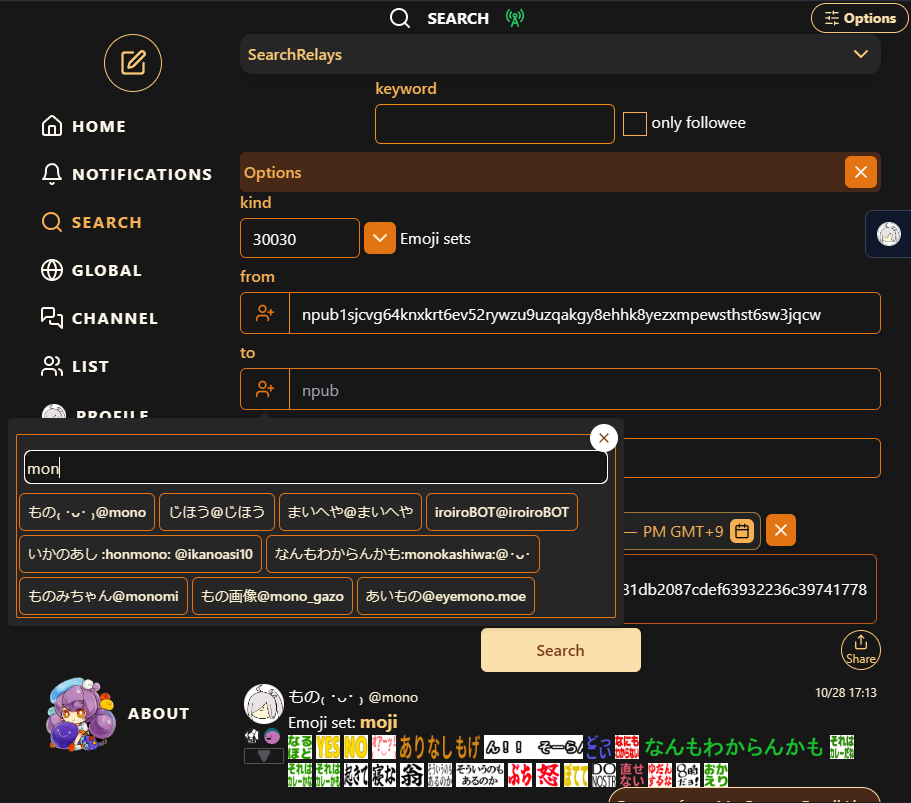This screenshot has height=803, width=911.
Task: Select じほう@じほう suggestion
Action: [x=217, y=512]
